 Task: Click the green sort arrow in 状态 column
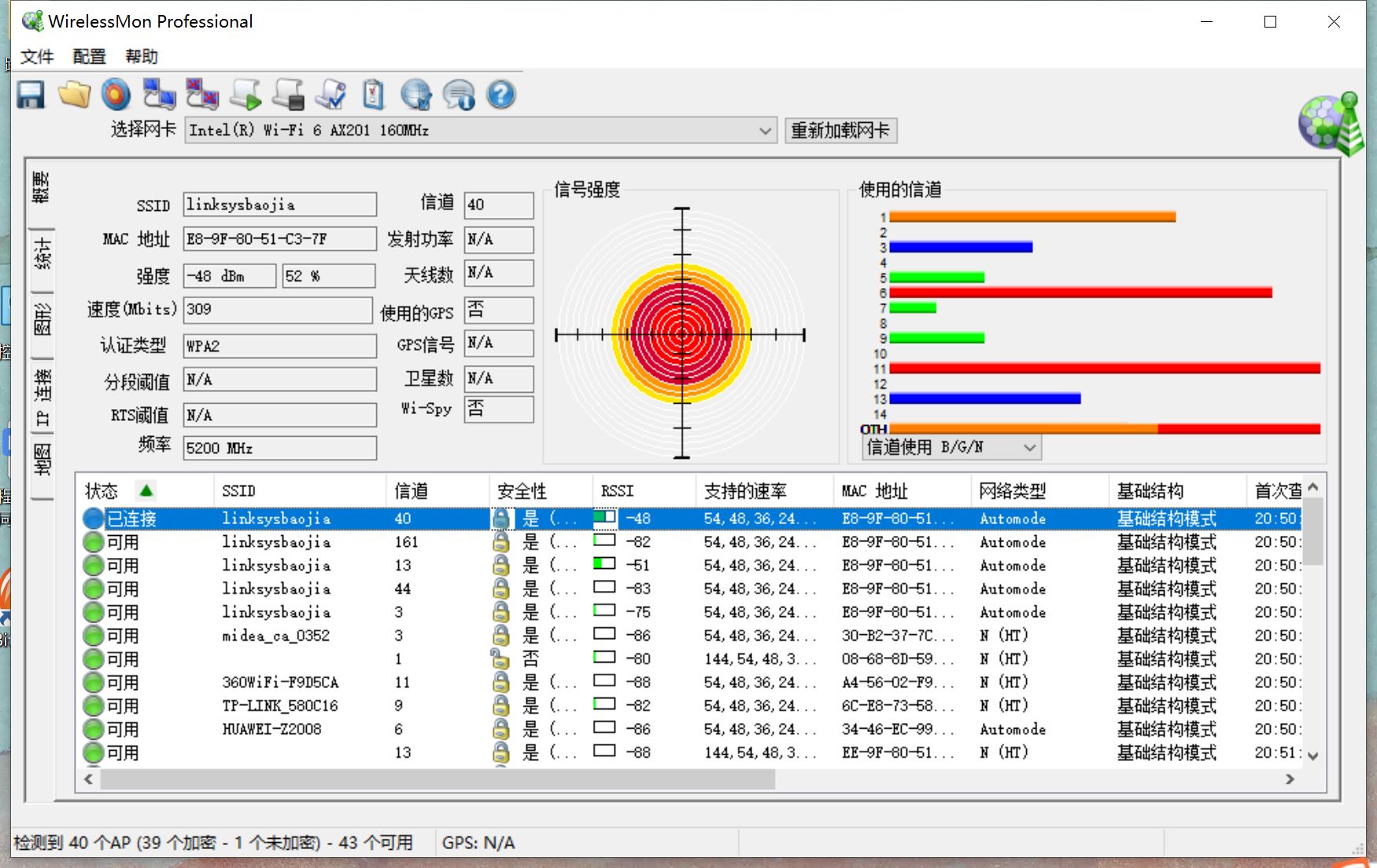point(146,491)
